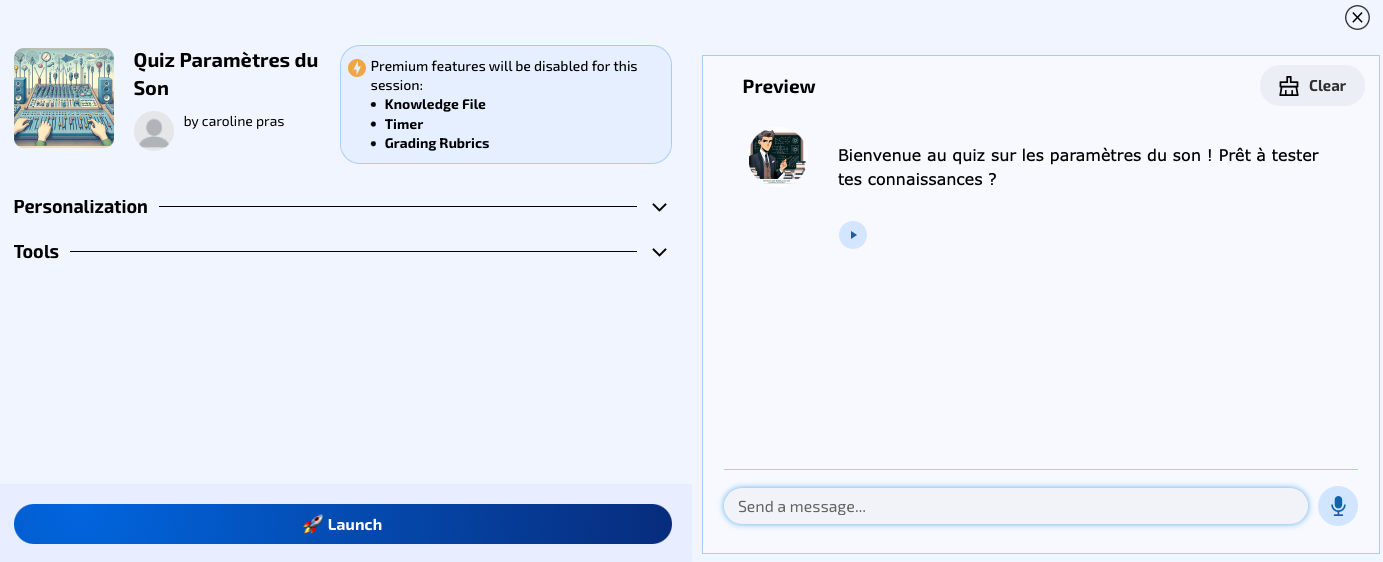This screenshot has height=562, width=1383.
Task: Click the Personalization section heading
Action: tap(81, 207)
